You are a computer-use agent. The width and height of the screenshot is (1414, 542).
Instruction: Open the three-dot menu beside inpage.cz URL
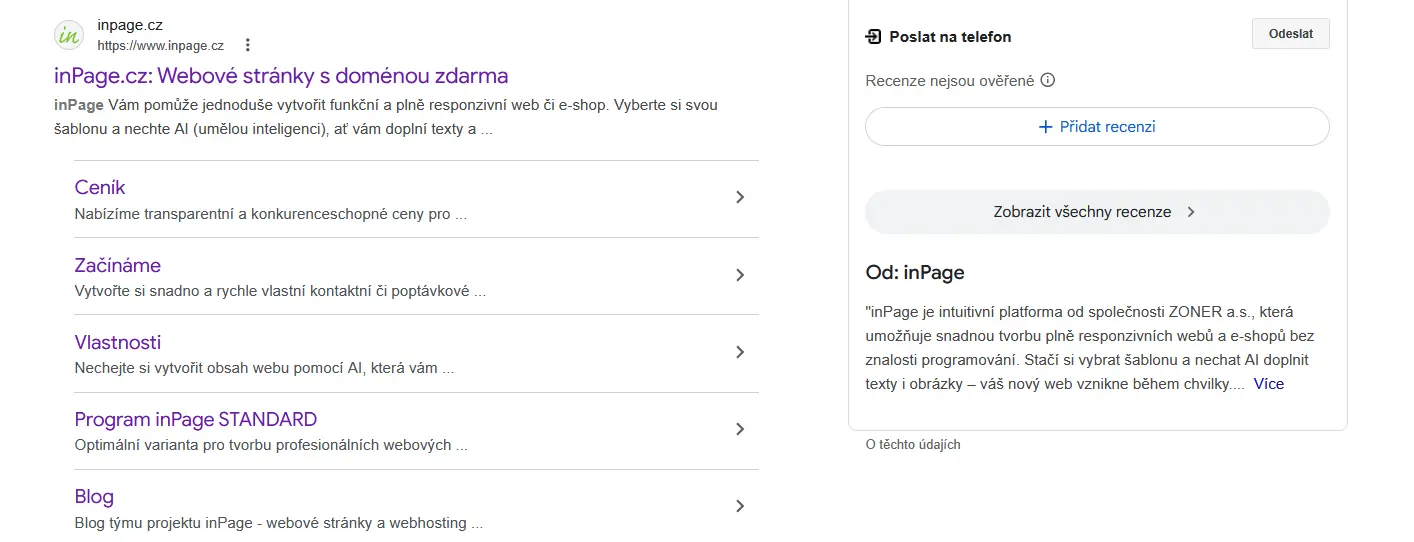pos(248,45)
